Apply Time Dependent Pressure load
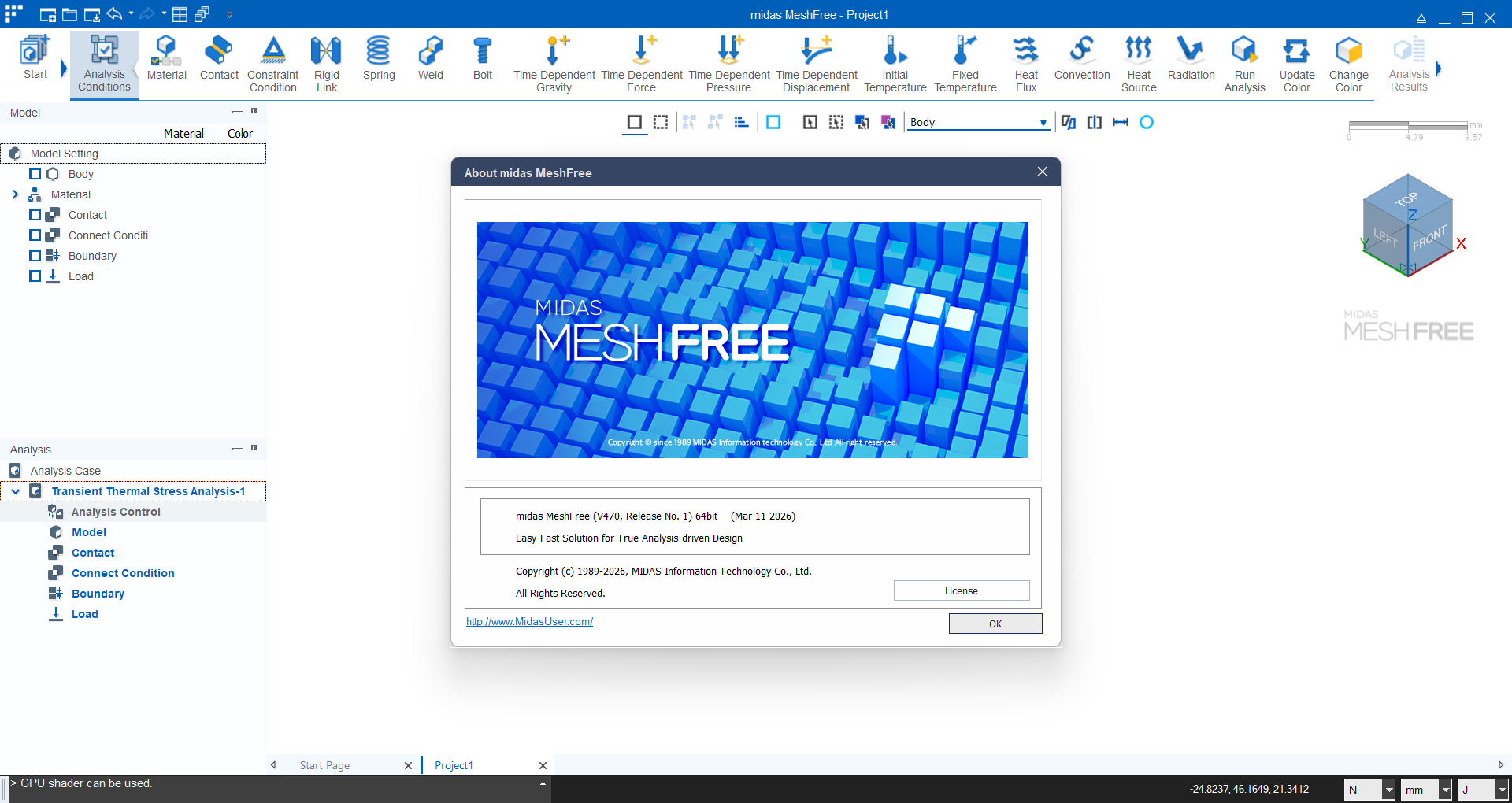The width and height of the screenshot is (1512, 803). 728,65
